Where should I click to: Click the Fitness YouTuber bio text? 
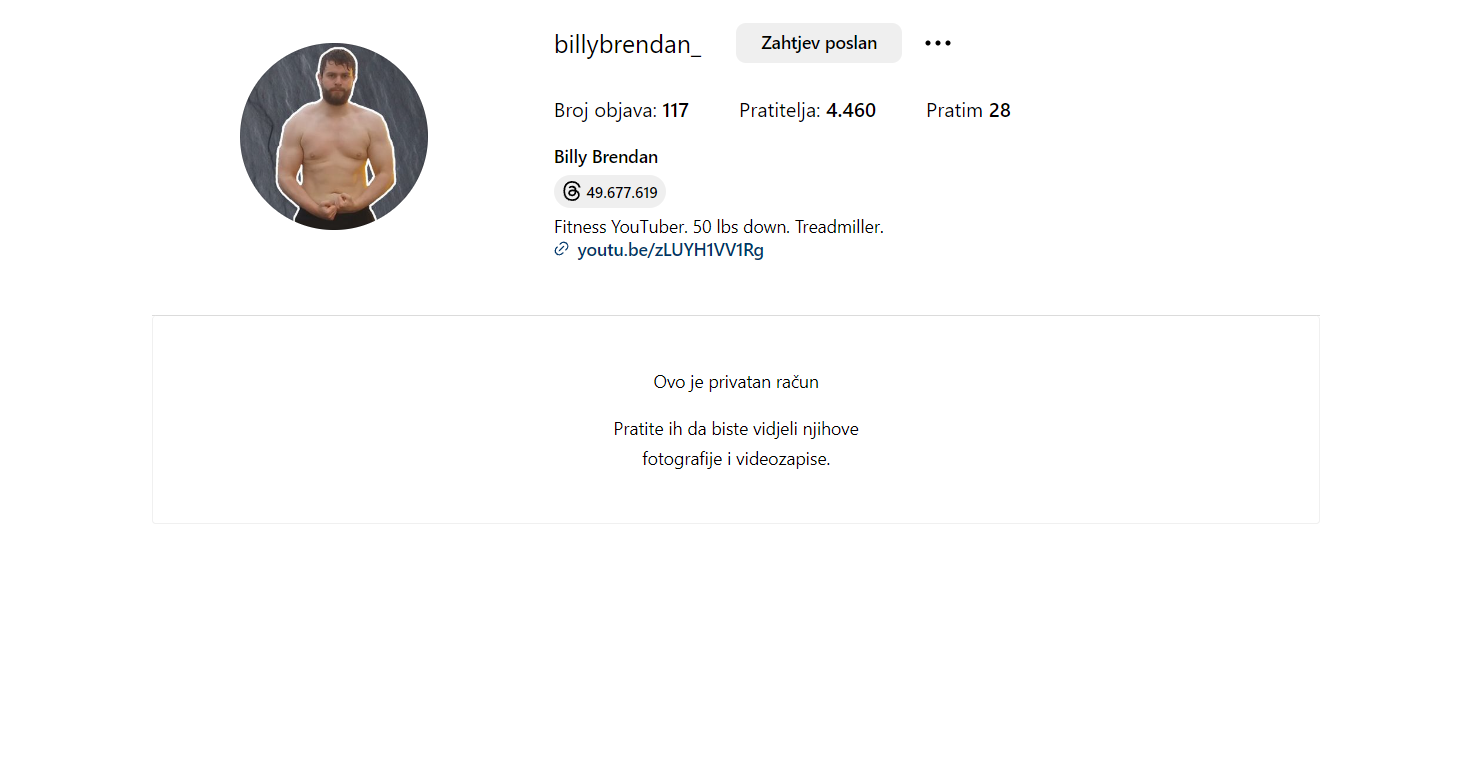point(621,227)
